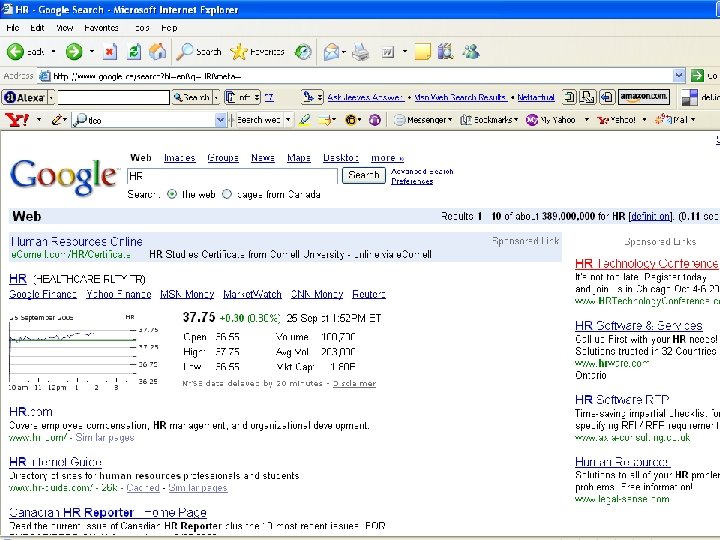Open the Help menu
This screenshot has height=540, width=720.
(x=169, y=28)
